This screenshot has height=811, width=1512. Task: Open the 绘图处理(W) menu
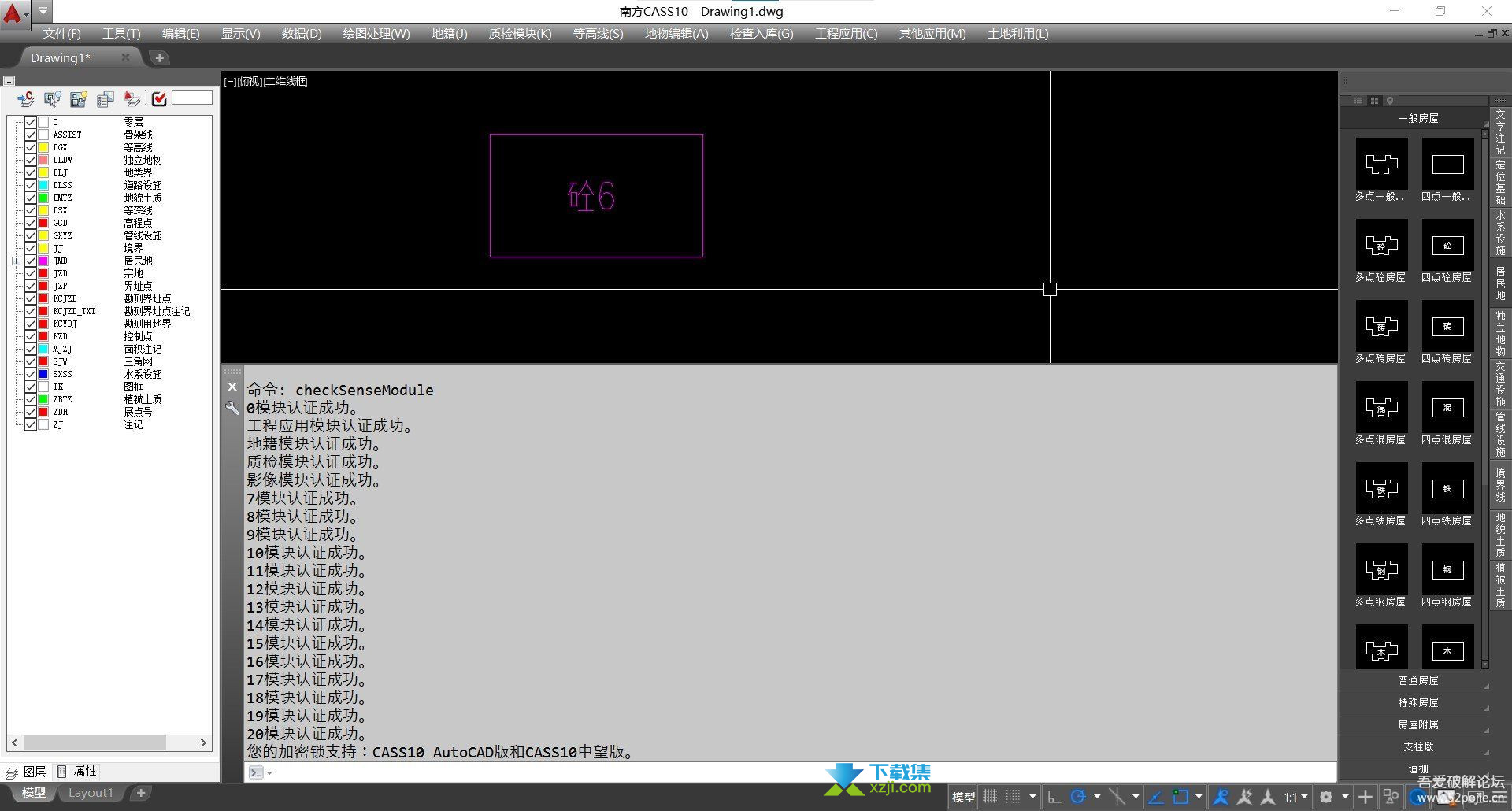376,33
